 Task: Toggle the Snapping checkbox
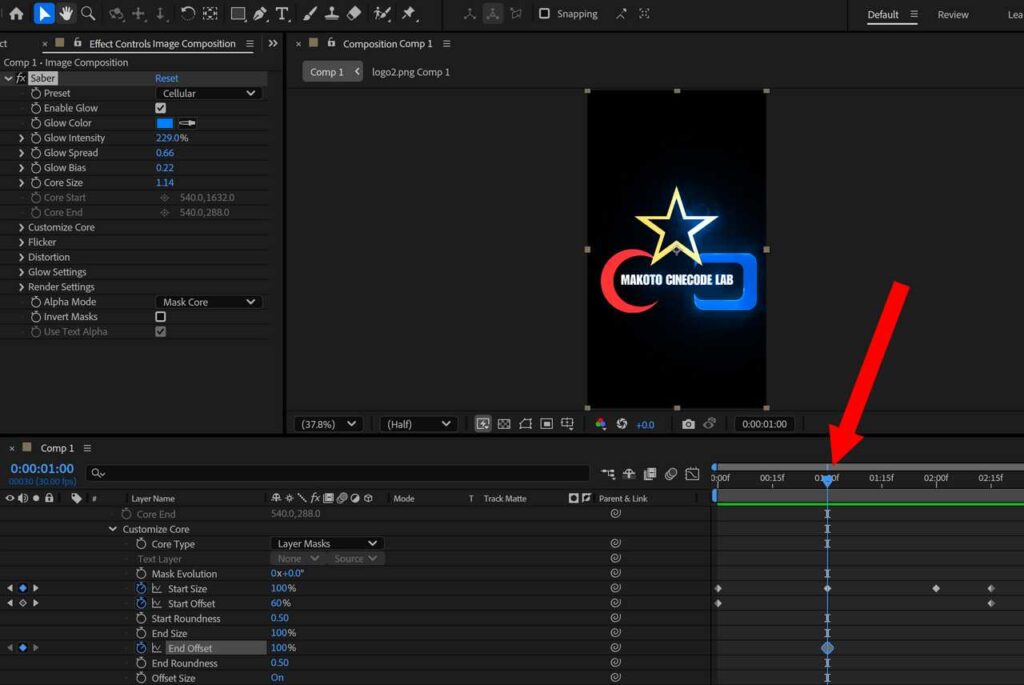544,14
